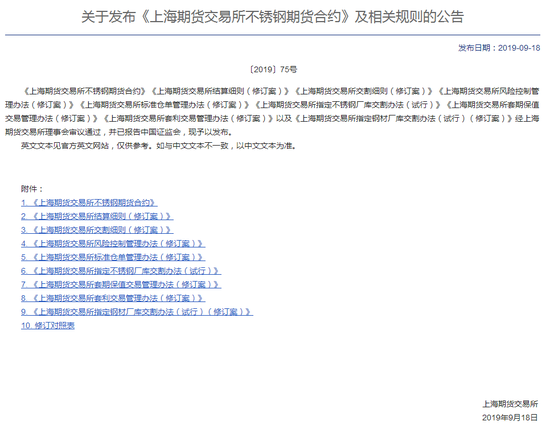
Task: Click the paragraph about 英文文本见官方英文网站
Action: (158, 146)
